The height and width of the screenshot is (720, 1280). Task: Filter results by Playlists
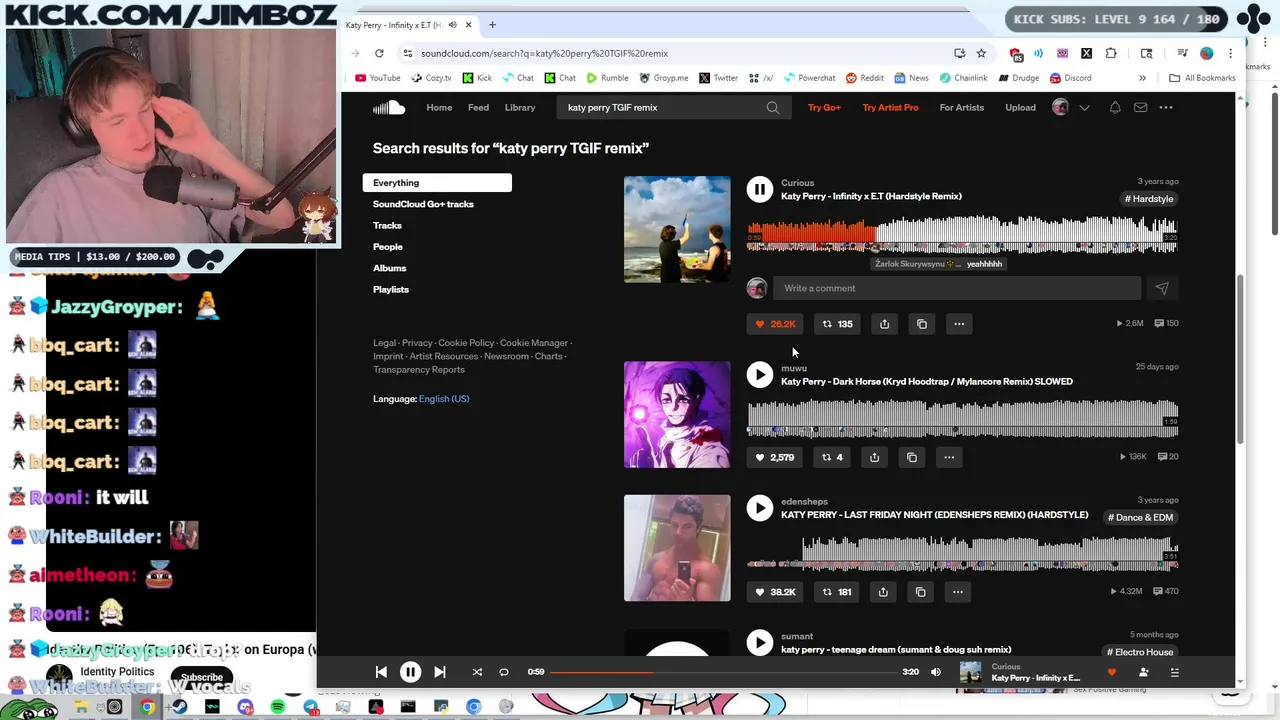tap(391, 289)
